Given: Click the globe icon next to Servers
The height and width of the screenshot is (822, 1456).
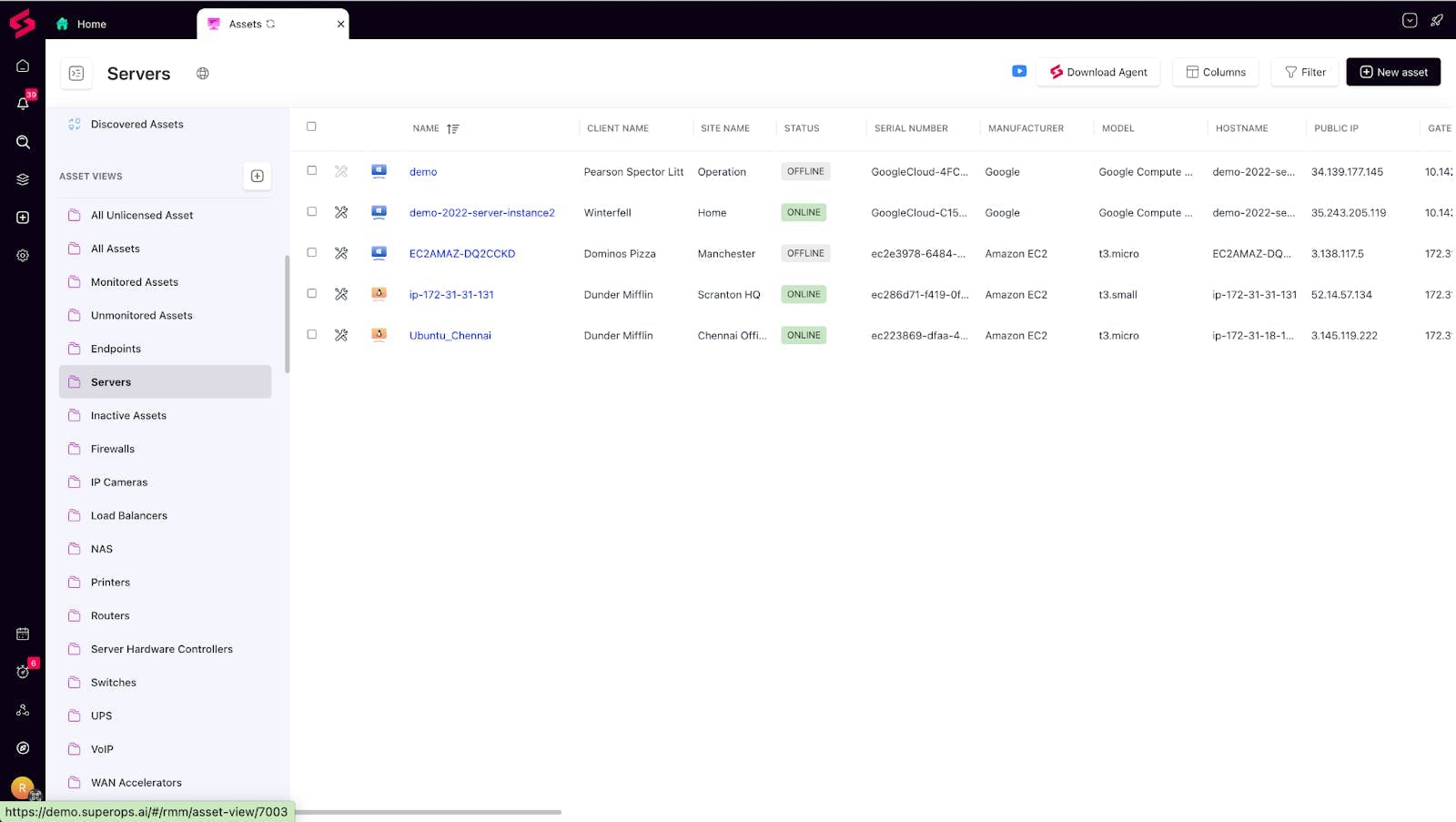Looking at the screenshot, I should click(x=203, y=74).
